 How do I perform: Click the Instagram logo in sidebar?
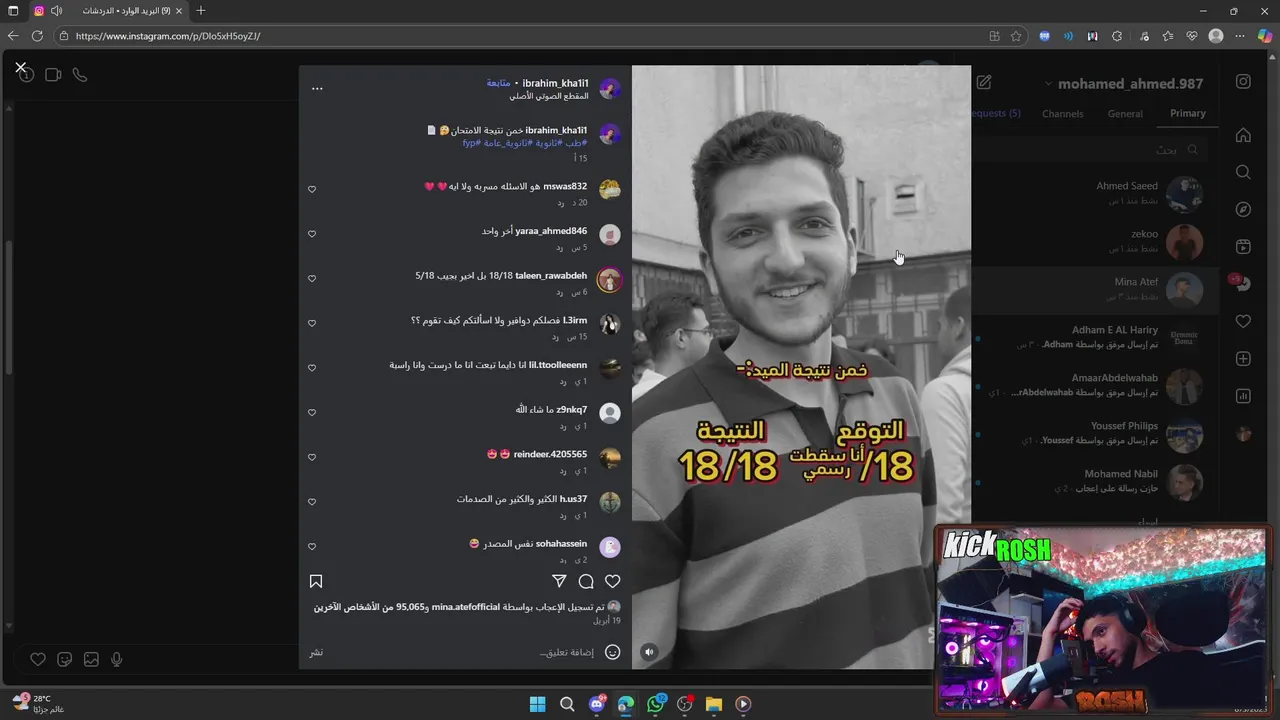pos(1243,82)
